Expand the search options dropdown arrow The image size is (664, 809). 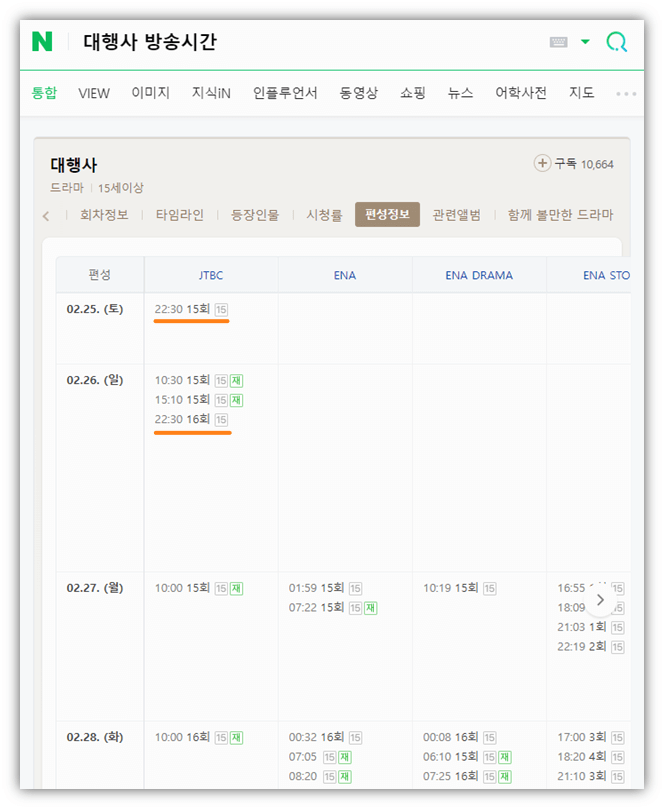pos(585,41)
